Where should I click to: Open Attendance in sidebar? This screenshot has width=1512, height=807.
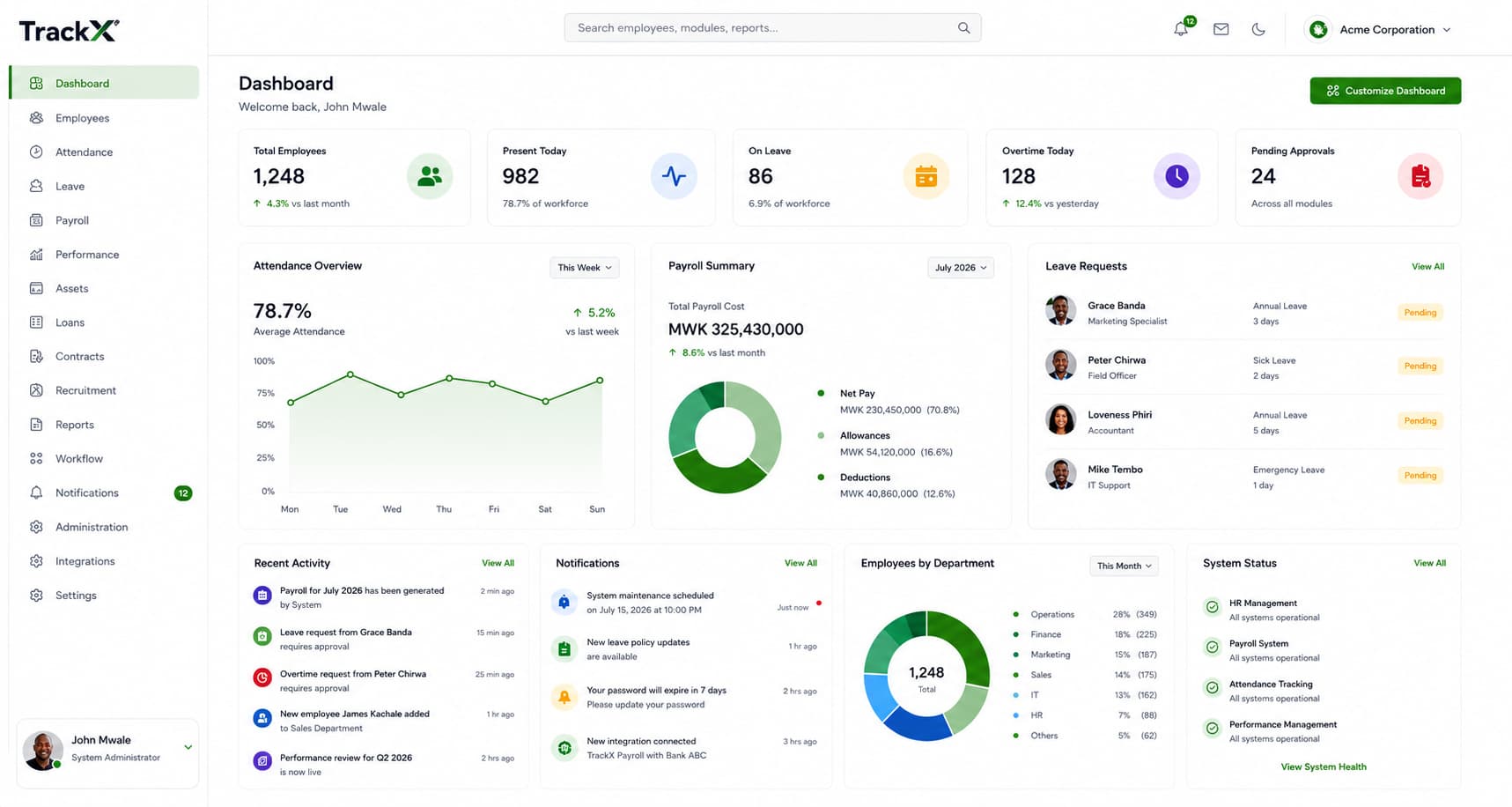(104, 152)
